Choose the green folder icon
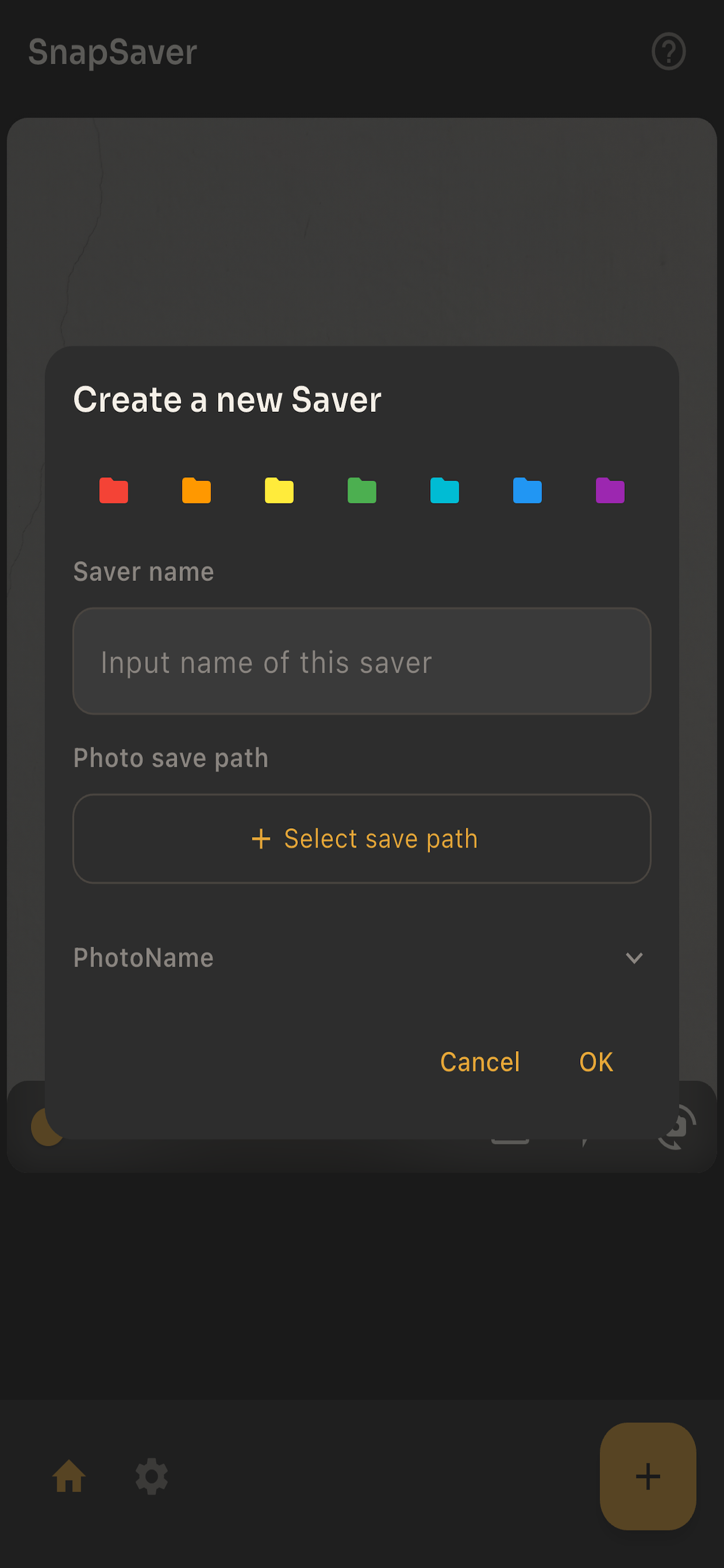 tap(362, 491)
